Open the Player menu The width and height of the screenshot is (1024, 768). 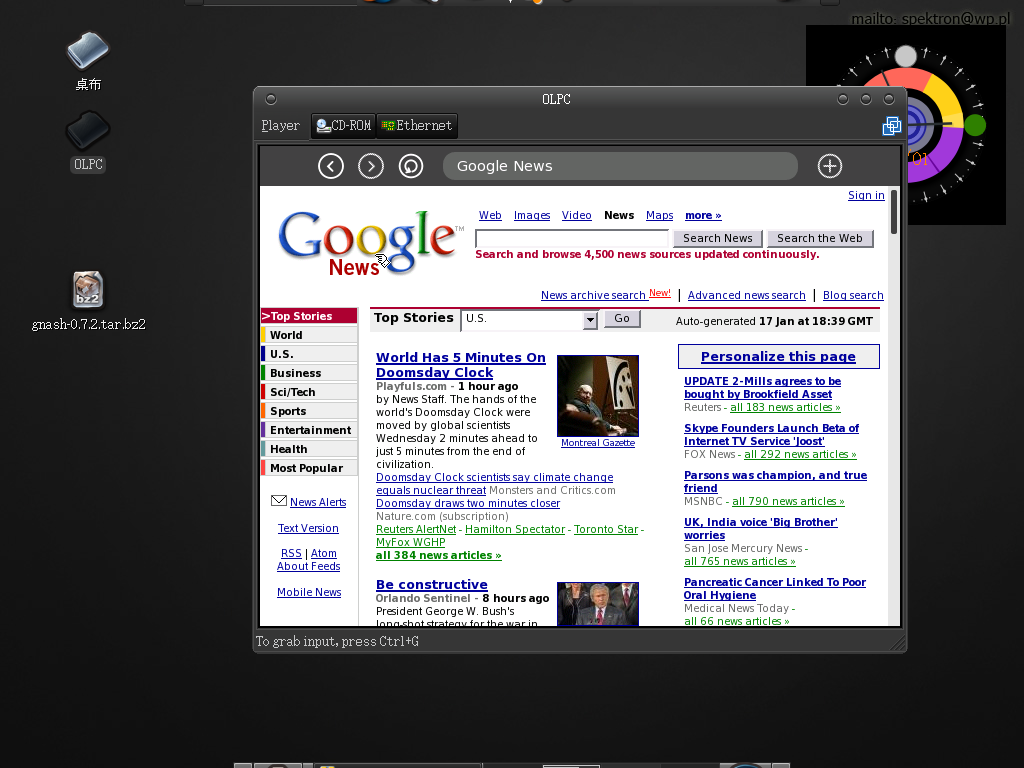(280, 125)
